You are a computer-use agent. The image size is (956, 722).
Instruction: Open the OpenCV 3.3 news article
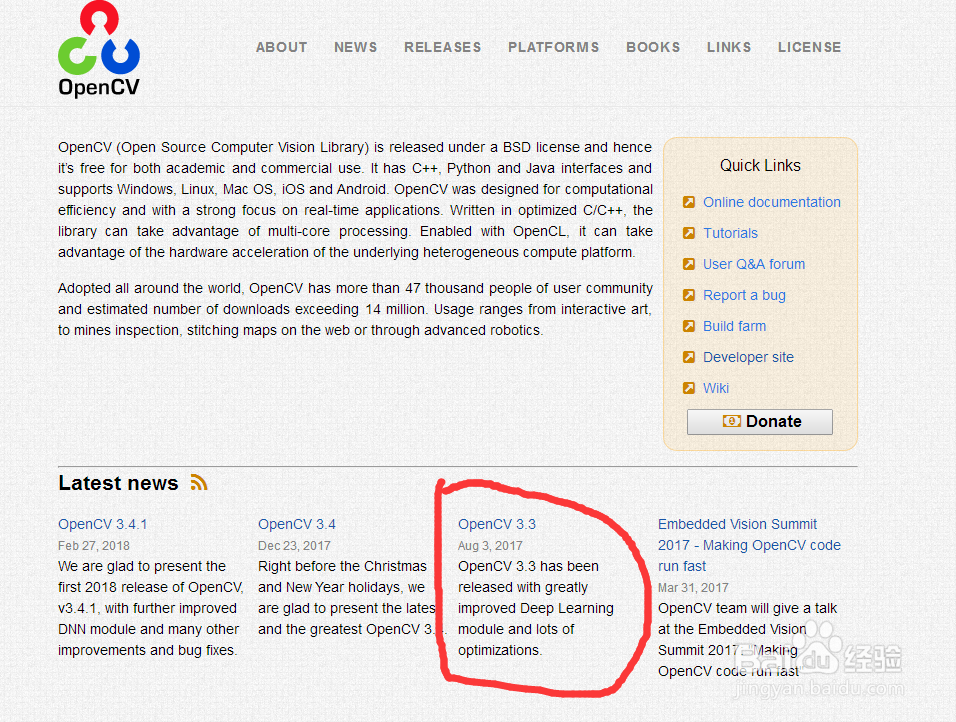[x=497, y=524]
